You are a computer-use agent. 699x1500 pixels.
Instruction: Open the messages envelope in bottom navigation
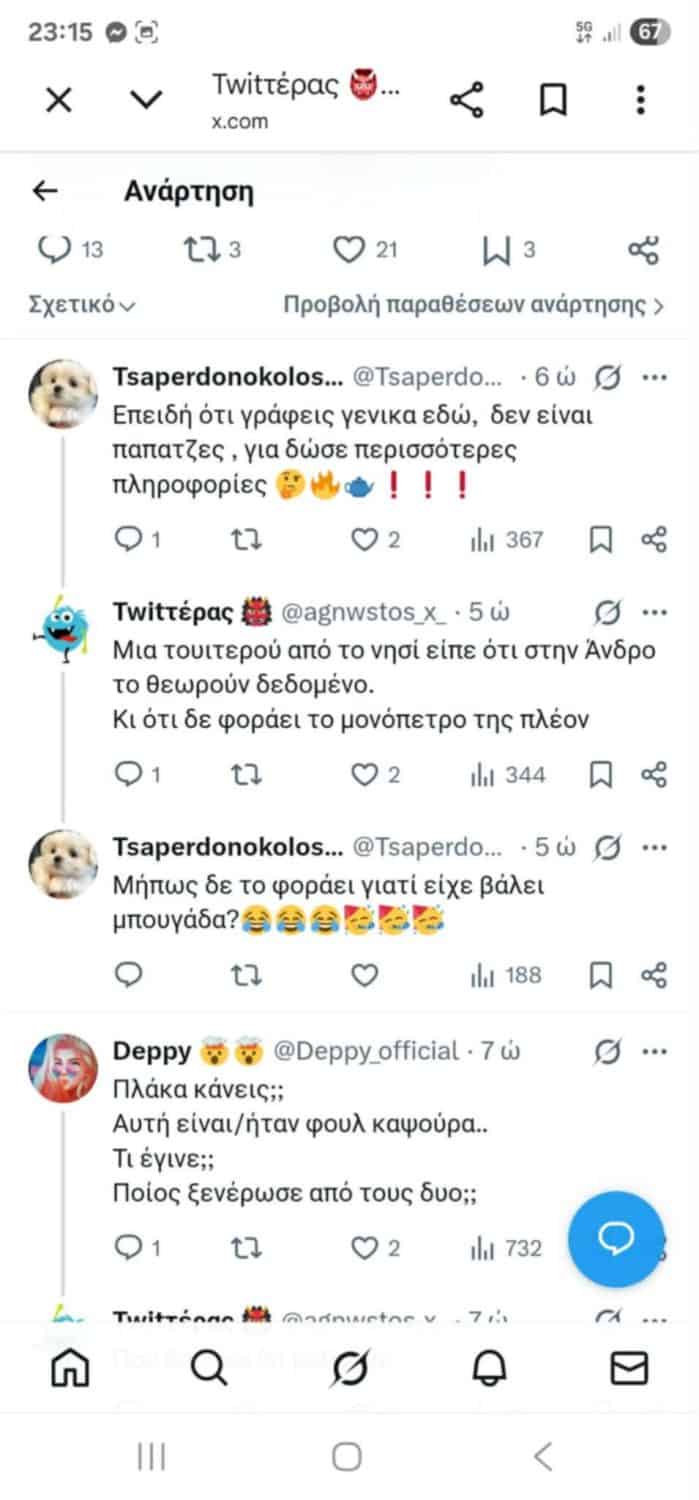629,1368
